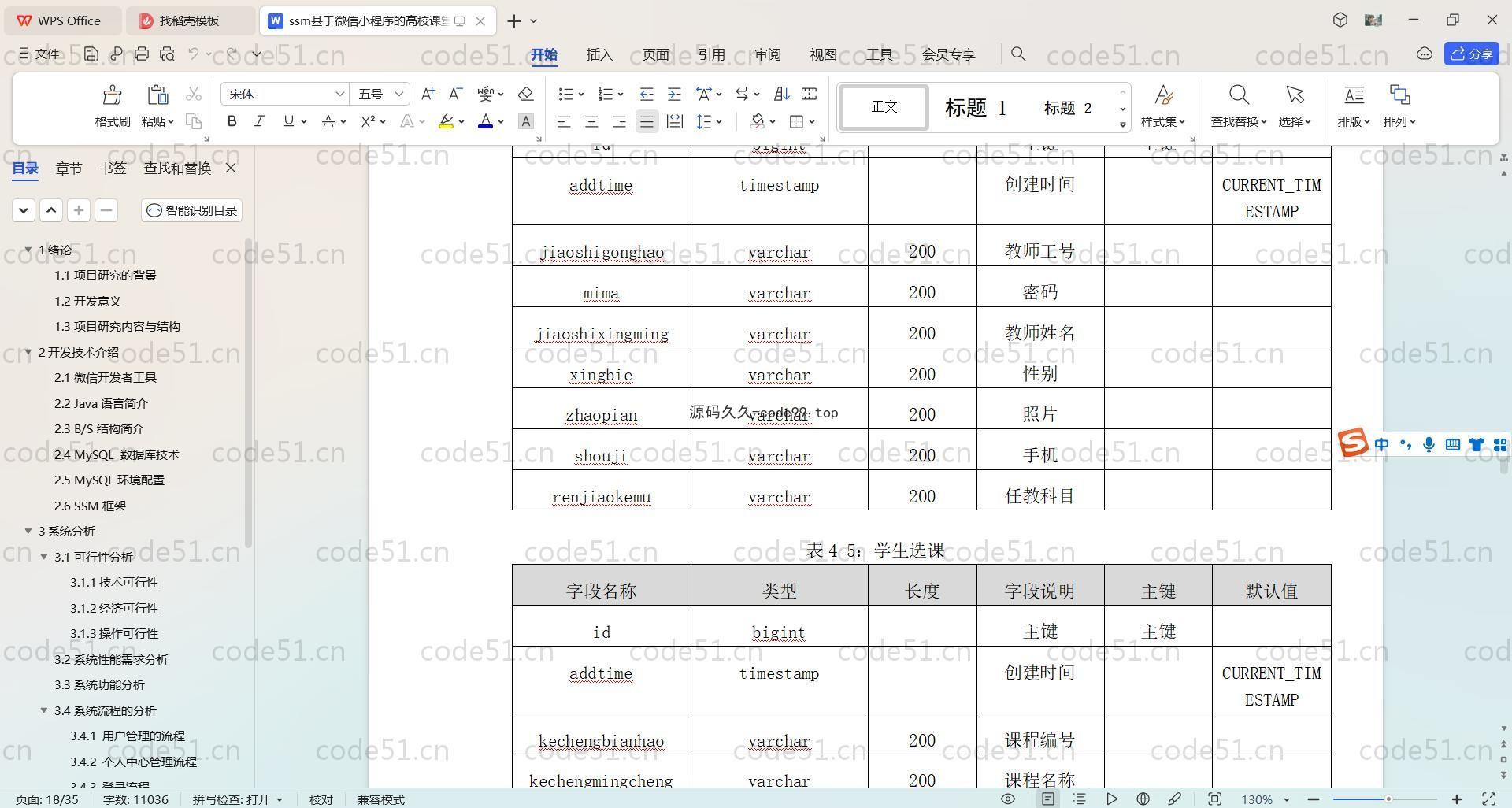Click the Print icon in quick toolbar

pyautogui.click(x=142, y=54)
